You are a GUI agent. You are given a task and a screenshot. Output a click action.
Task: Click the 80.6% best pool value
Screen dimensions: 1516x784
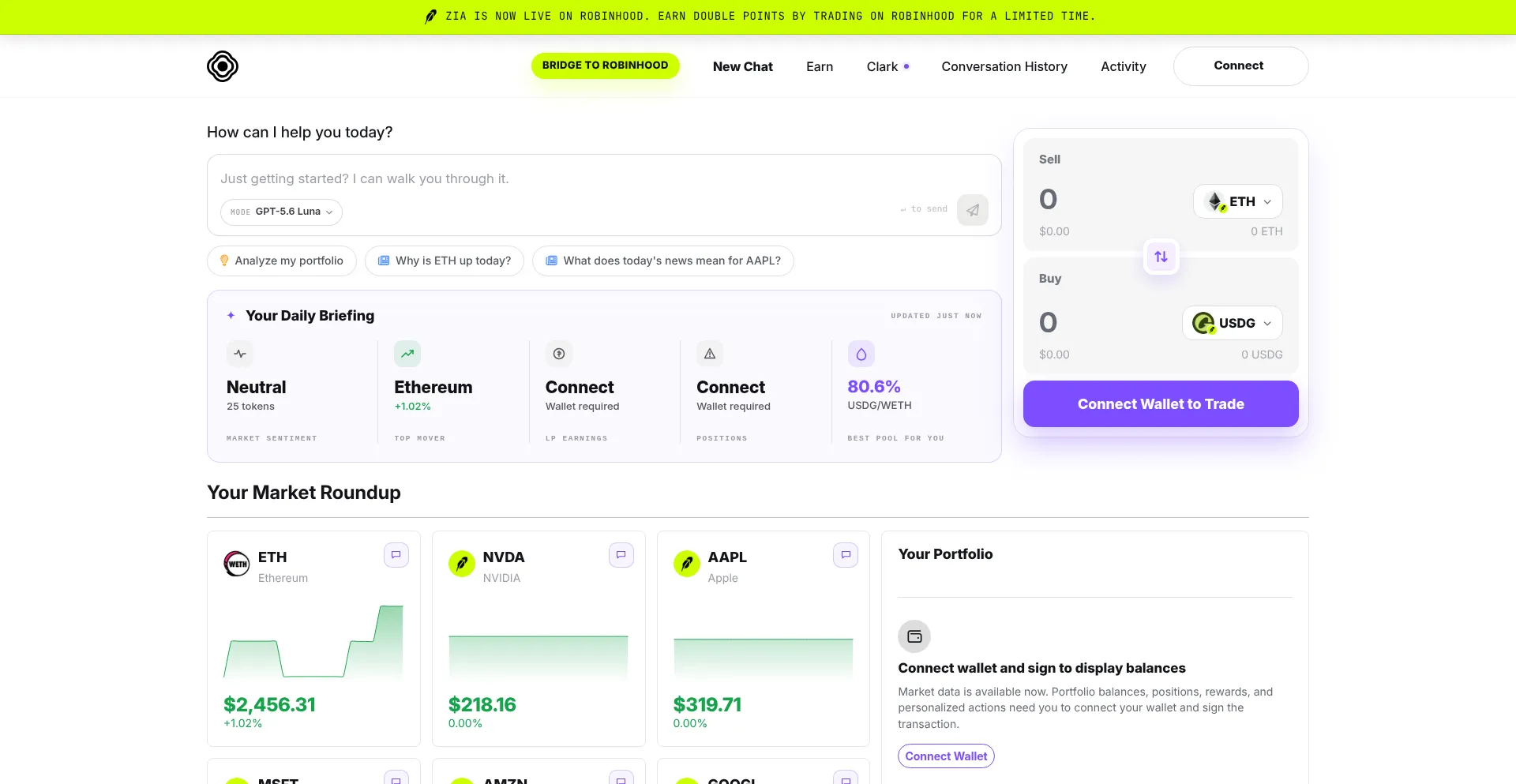(x=874, y=386)
